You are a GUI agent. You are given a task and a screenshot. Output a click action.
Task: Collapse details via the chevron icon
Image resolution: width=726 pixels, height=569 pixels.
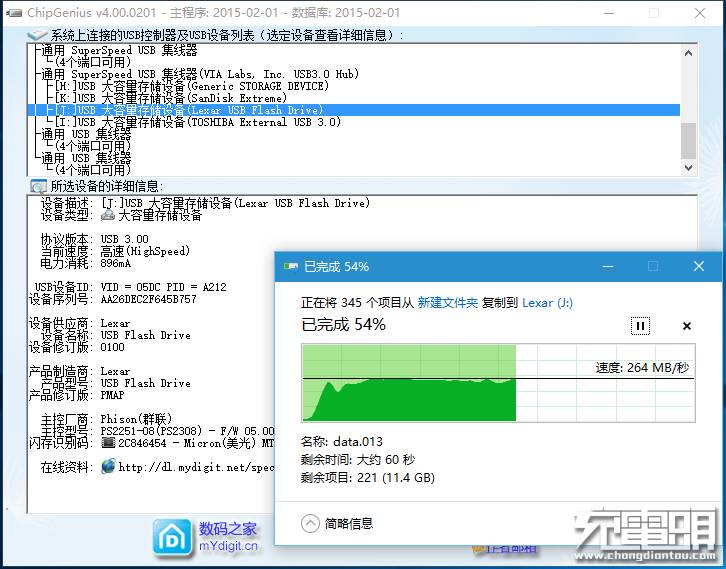click(310, 524)
